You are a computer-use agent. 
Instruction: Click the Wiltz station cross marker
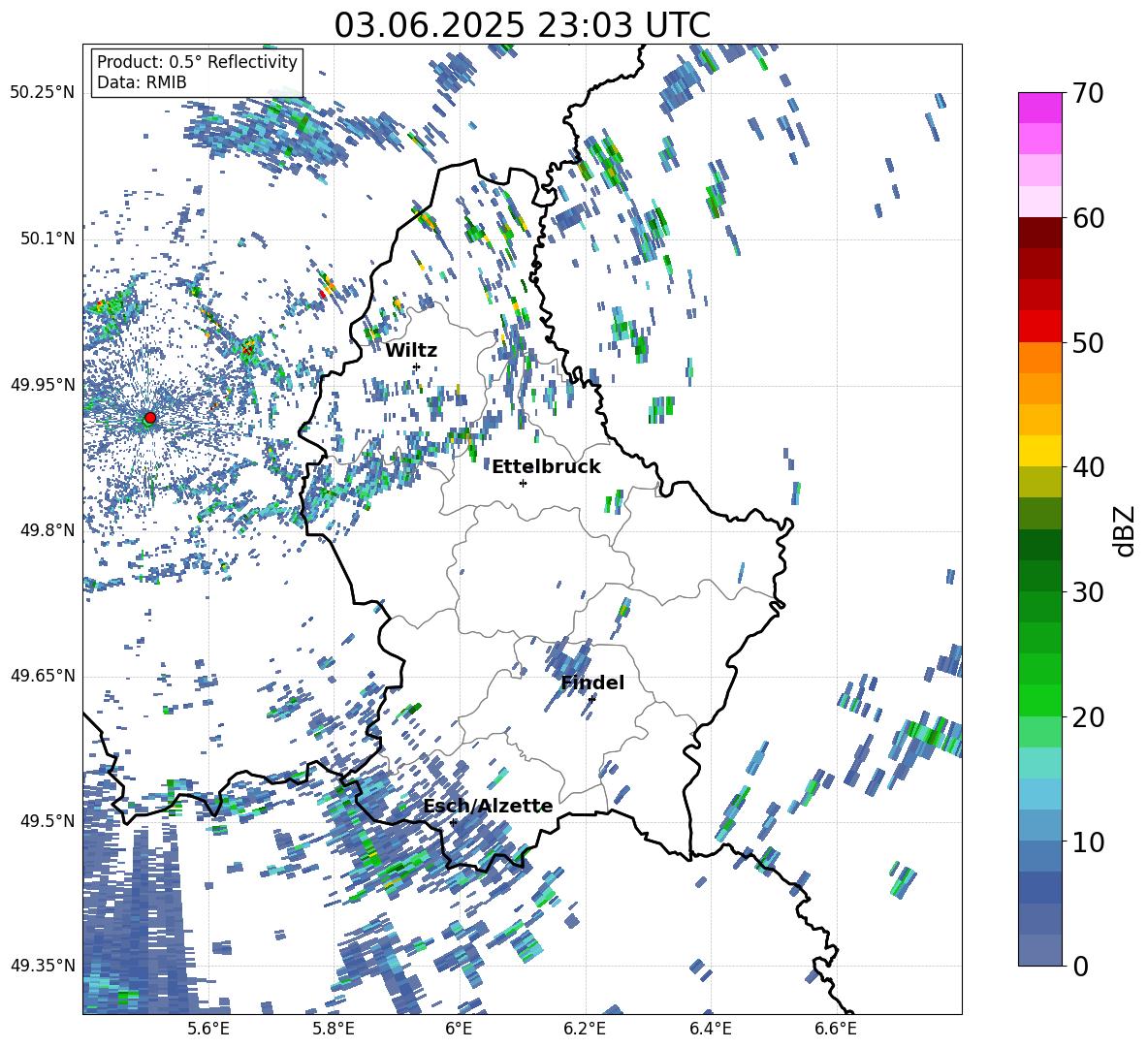pos(417,366)
